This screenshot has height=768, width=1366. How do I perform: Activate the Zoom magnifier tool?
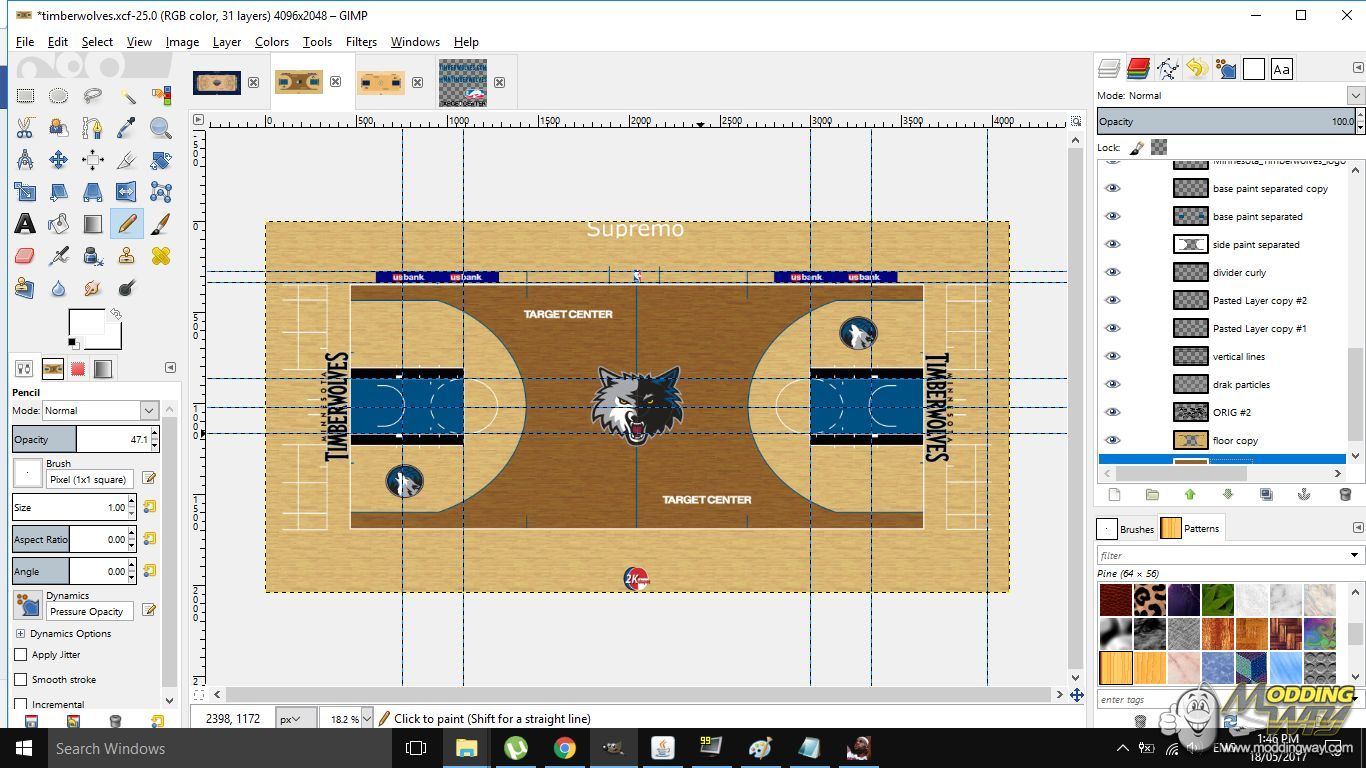[160, 128]
